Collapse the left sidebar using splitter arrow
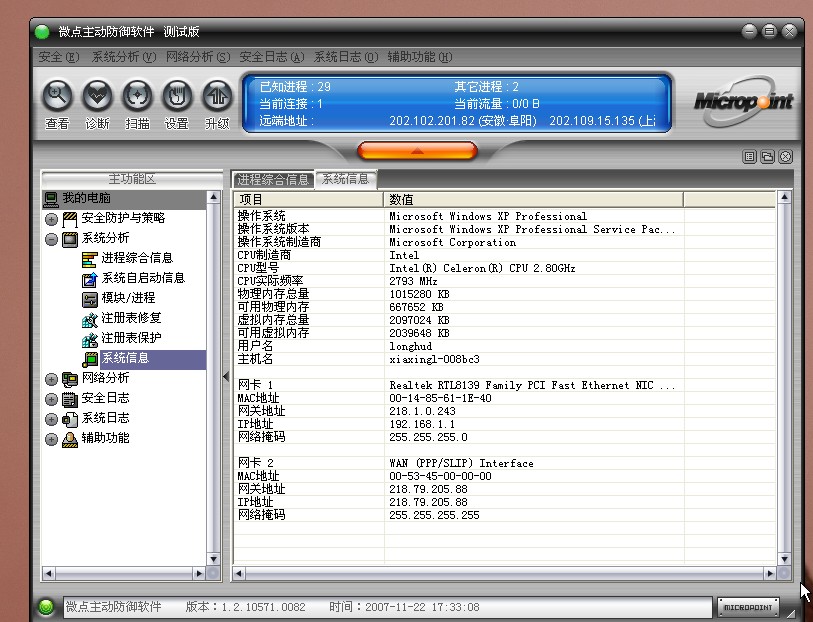 click(226, 376)
